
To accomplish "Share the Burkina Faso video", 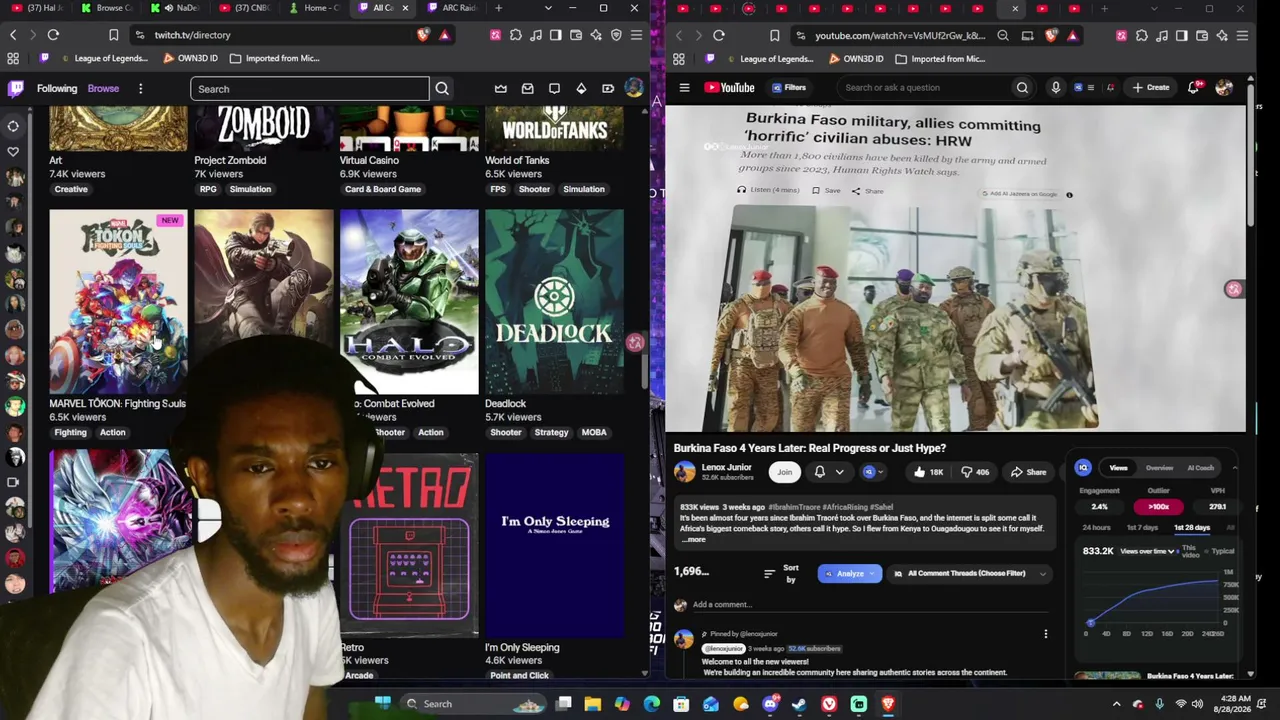I will tap(1028, 472).
